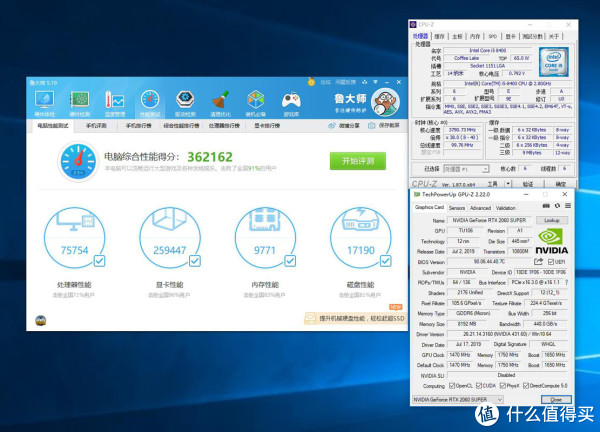The height and width of the screenshot is (432, 600).
Task: Open the memory tab in CPU-Z
Action: pos(475,36)
